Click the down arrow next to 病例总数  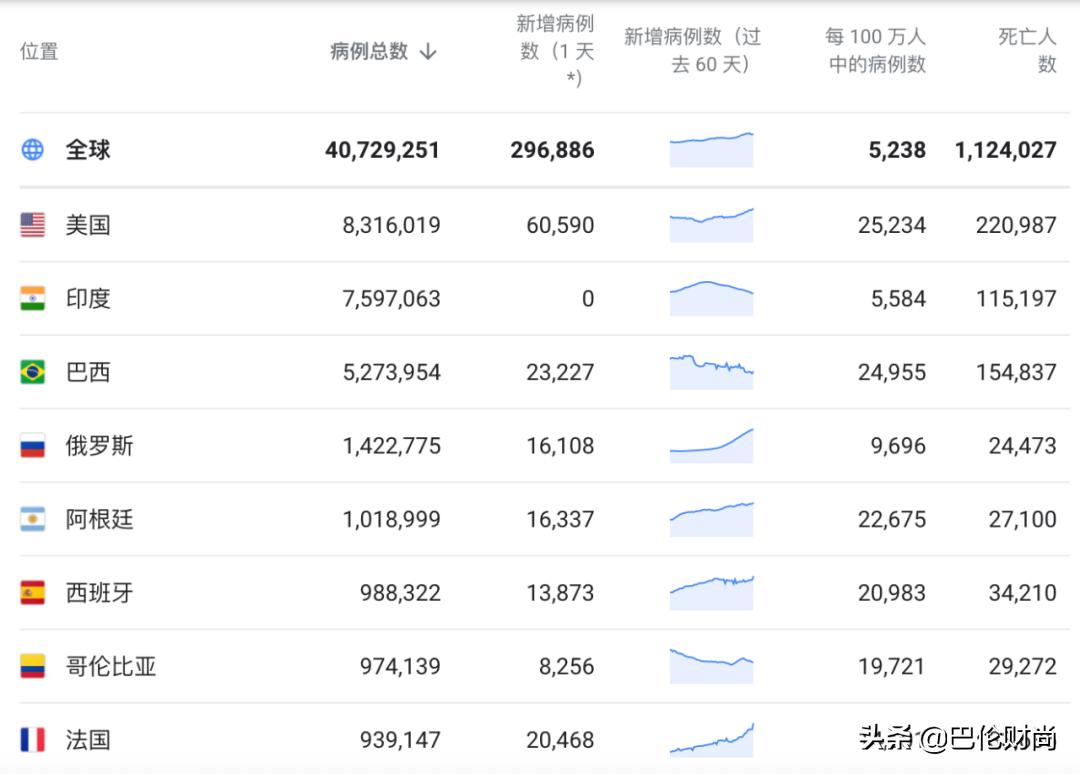(x=428, y=50)
